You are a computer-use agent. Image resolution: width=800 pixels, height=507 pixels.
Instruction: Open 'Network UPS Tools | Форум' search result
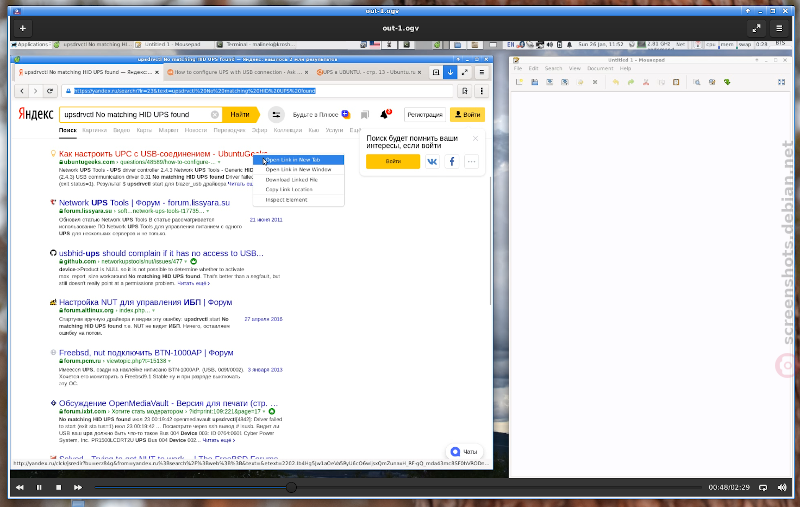pyautogui.click(x=144, y=202)
